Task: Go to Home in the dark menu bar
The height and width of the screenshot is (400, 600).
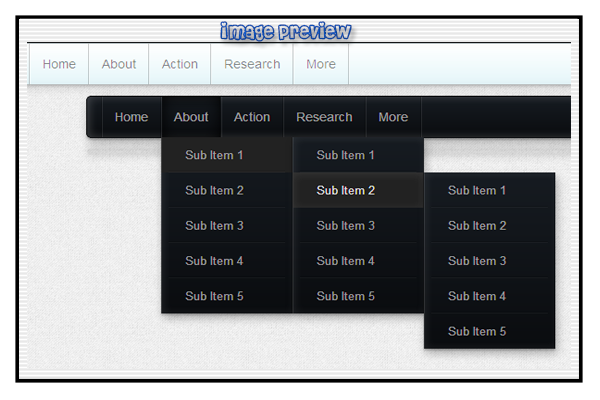Action: pyautogui.click(x=132, y=117)
